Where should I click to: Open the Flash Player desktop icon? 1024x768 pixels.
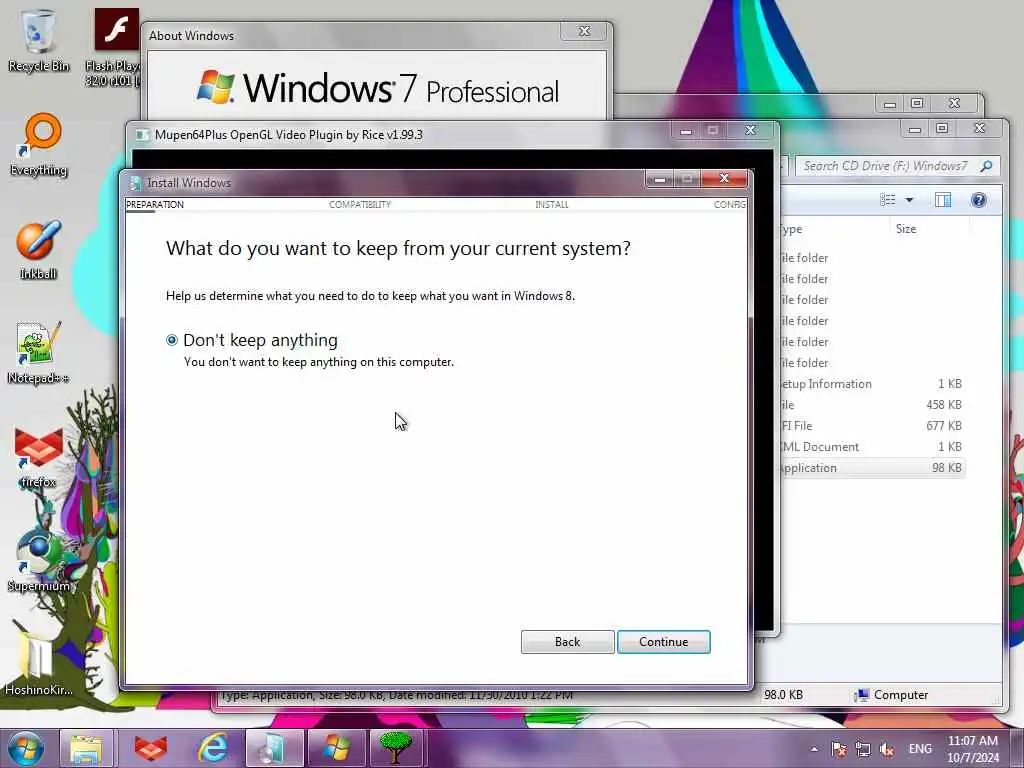click(116, 47)
